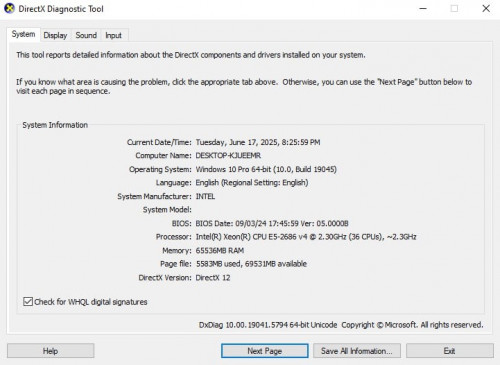Screen dimensions: 500x365
Task: Select the System tab
Action: coord(23,34)
